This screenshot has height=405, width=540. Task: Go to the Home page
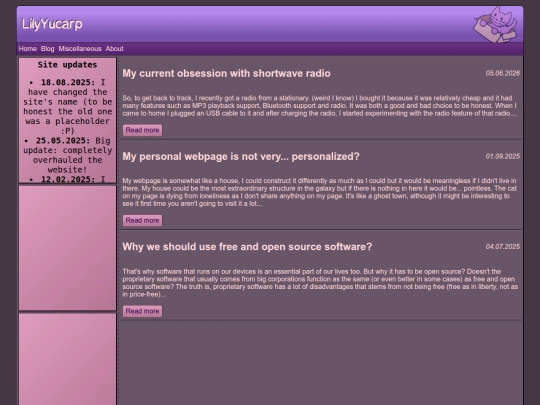coord(28,49)
